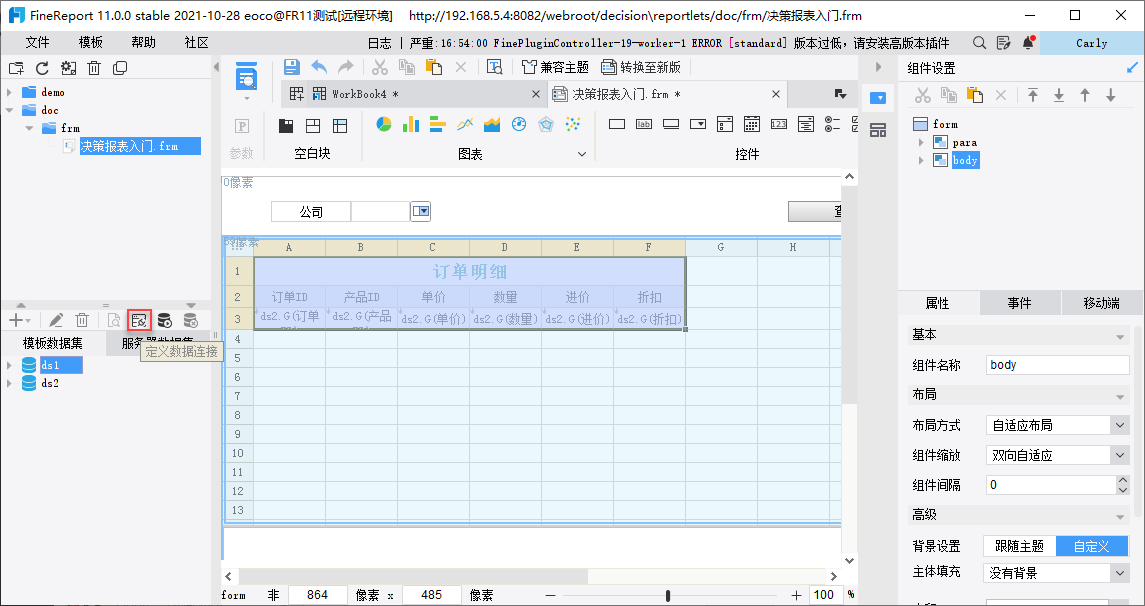This screenshot has height=606, width=1145.
Task: Expand the demo folder
Action: (x=9, y=93)
